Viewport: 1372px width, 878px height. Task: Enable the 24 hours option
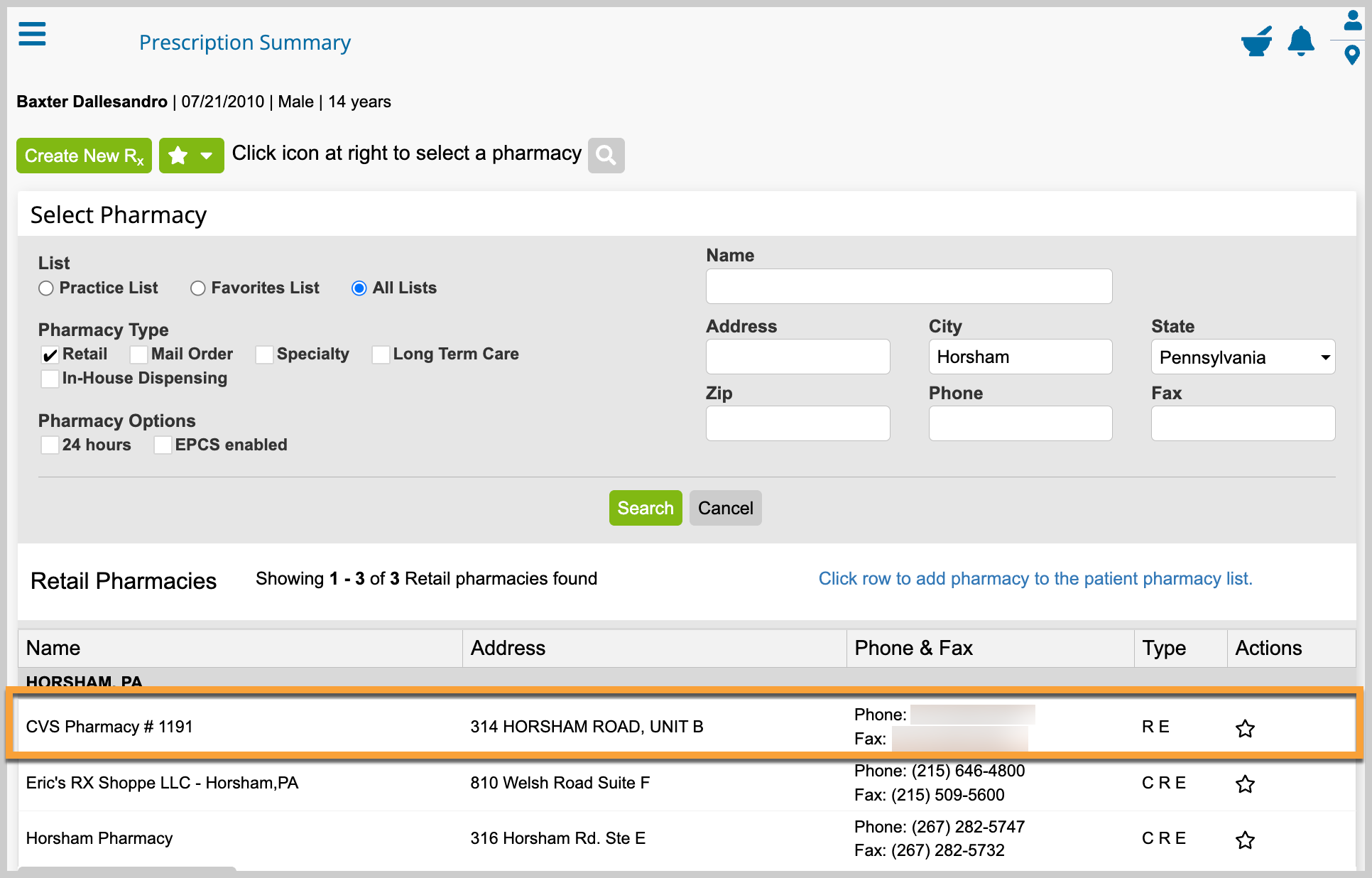[x=50, y=445]
